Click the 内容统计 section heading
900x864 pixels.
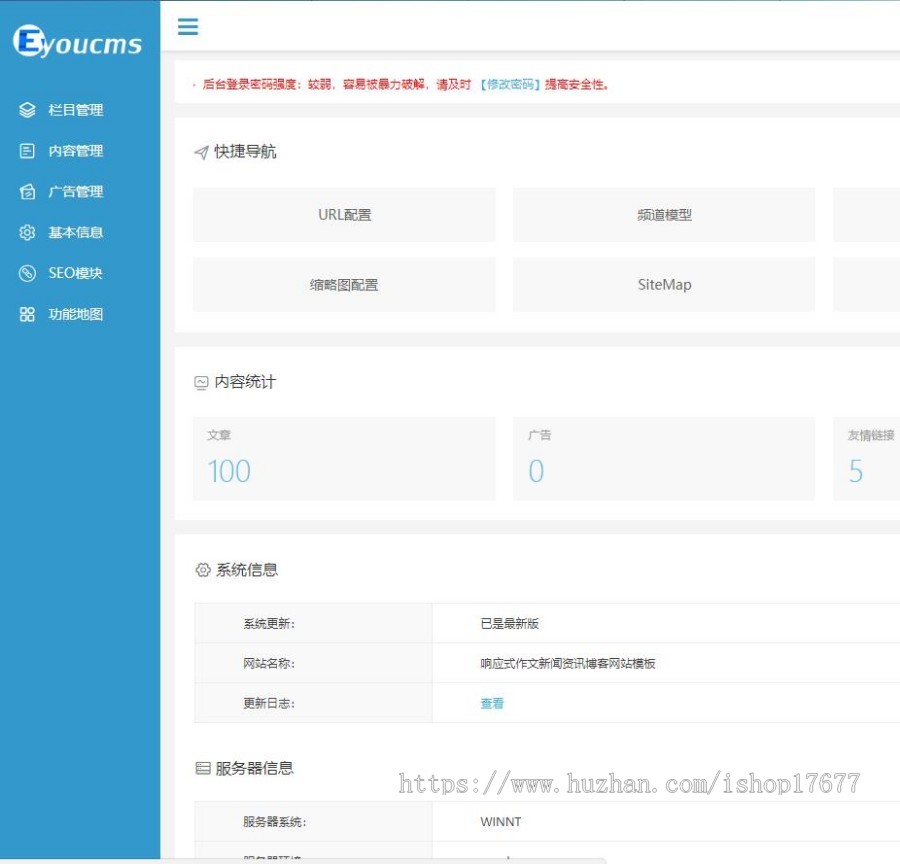pyautogui.click(x=245, y=382)
